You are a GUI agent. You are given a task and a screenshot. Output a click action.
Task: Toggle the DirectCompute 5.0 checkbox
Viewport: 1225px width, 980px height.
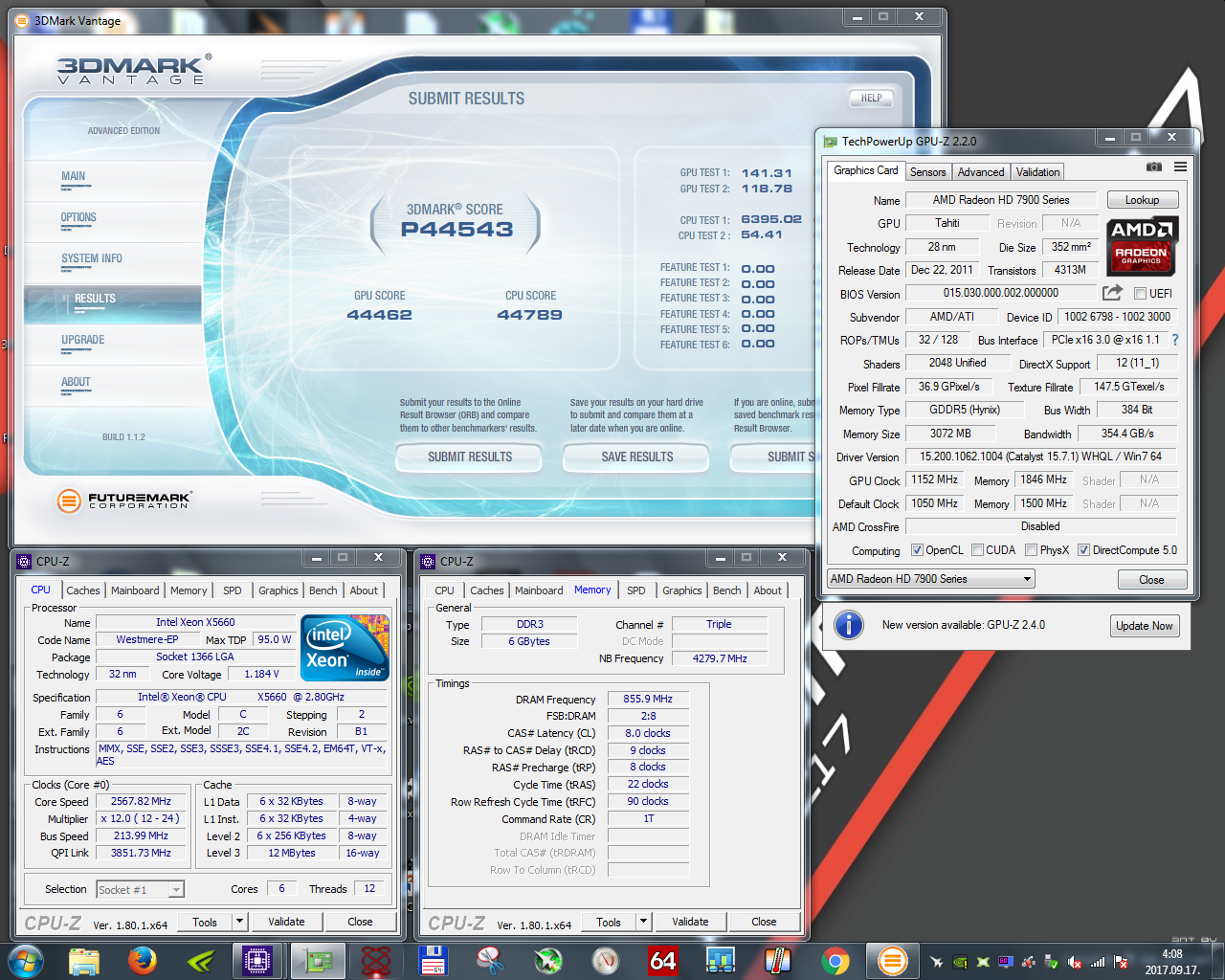click(x=1083, y=550)
